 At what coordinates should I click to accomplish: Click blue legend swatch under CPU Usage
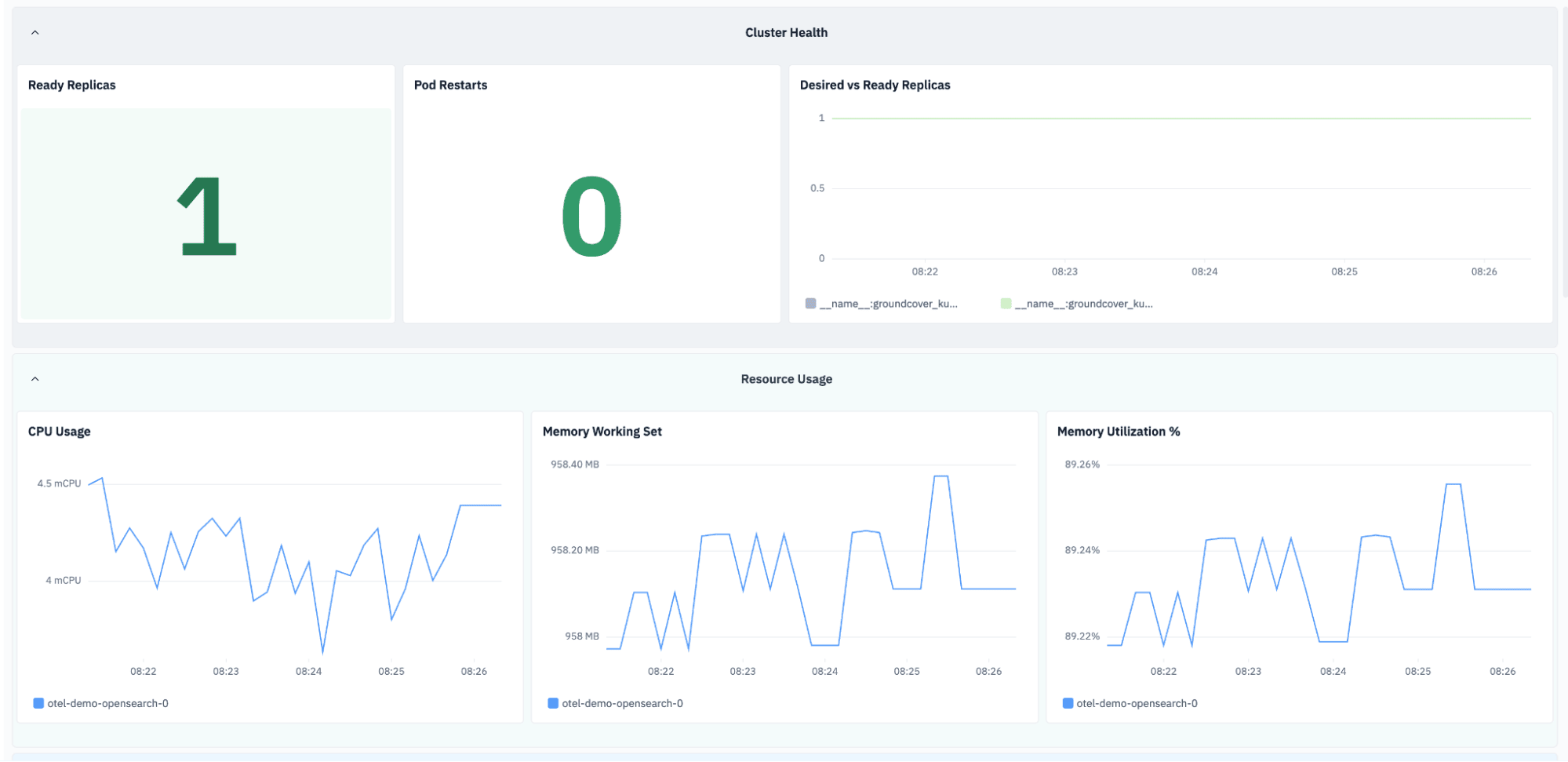pyautogui.click(x=38, y=703)
